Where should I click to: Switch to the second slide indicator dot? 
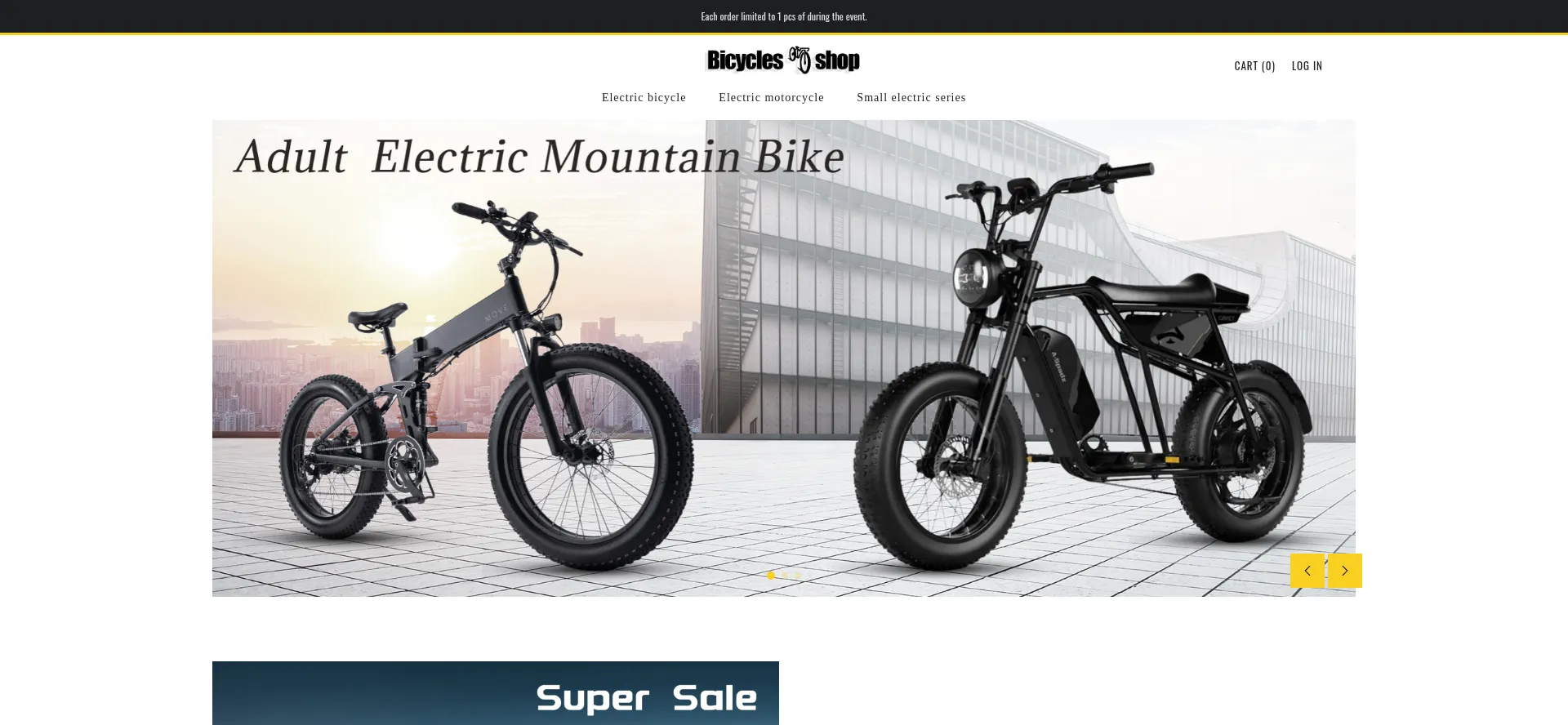pos(784,575)
